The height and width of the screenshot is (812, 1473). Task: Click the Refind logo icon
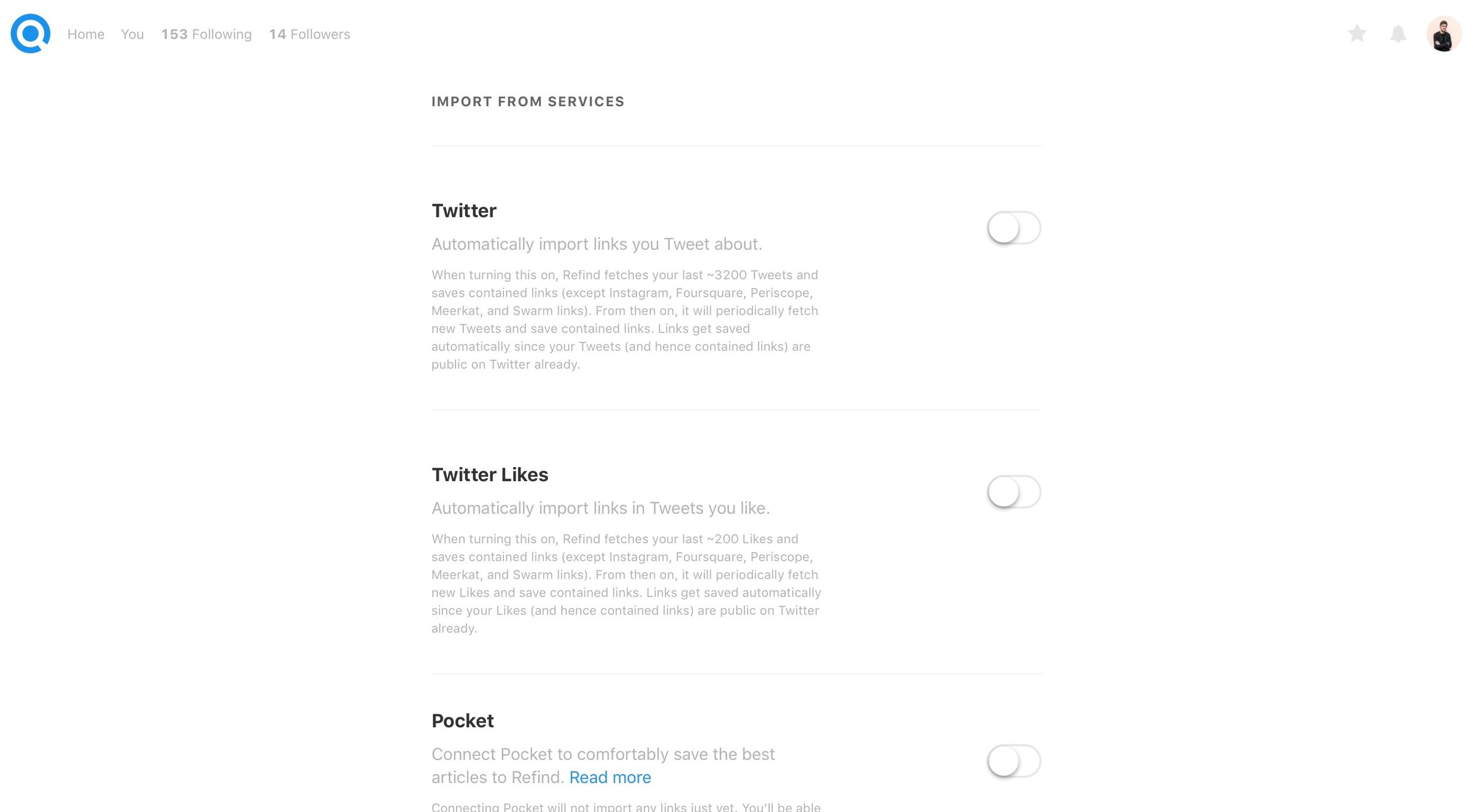[30, 34]
